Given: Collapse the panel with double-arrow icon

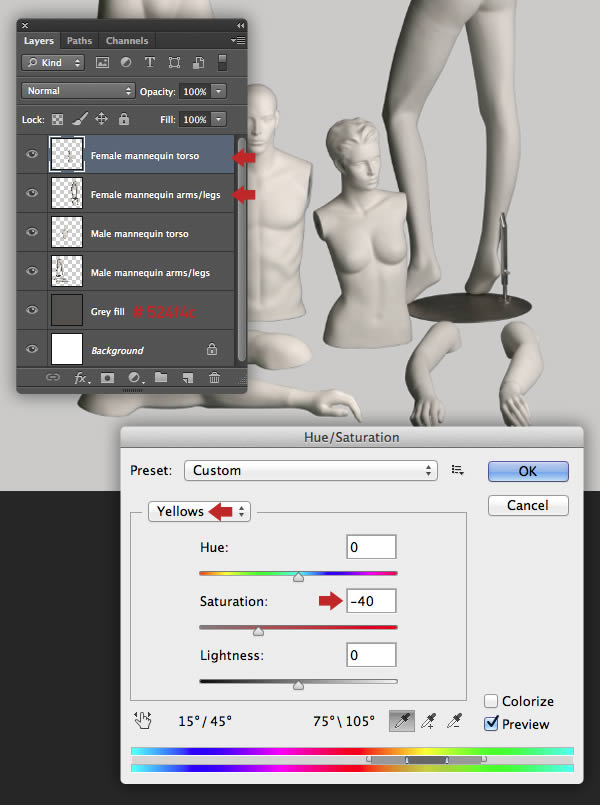Looking at the screenshot, I should (240, 25).
